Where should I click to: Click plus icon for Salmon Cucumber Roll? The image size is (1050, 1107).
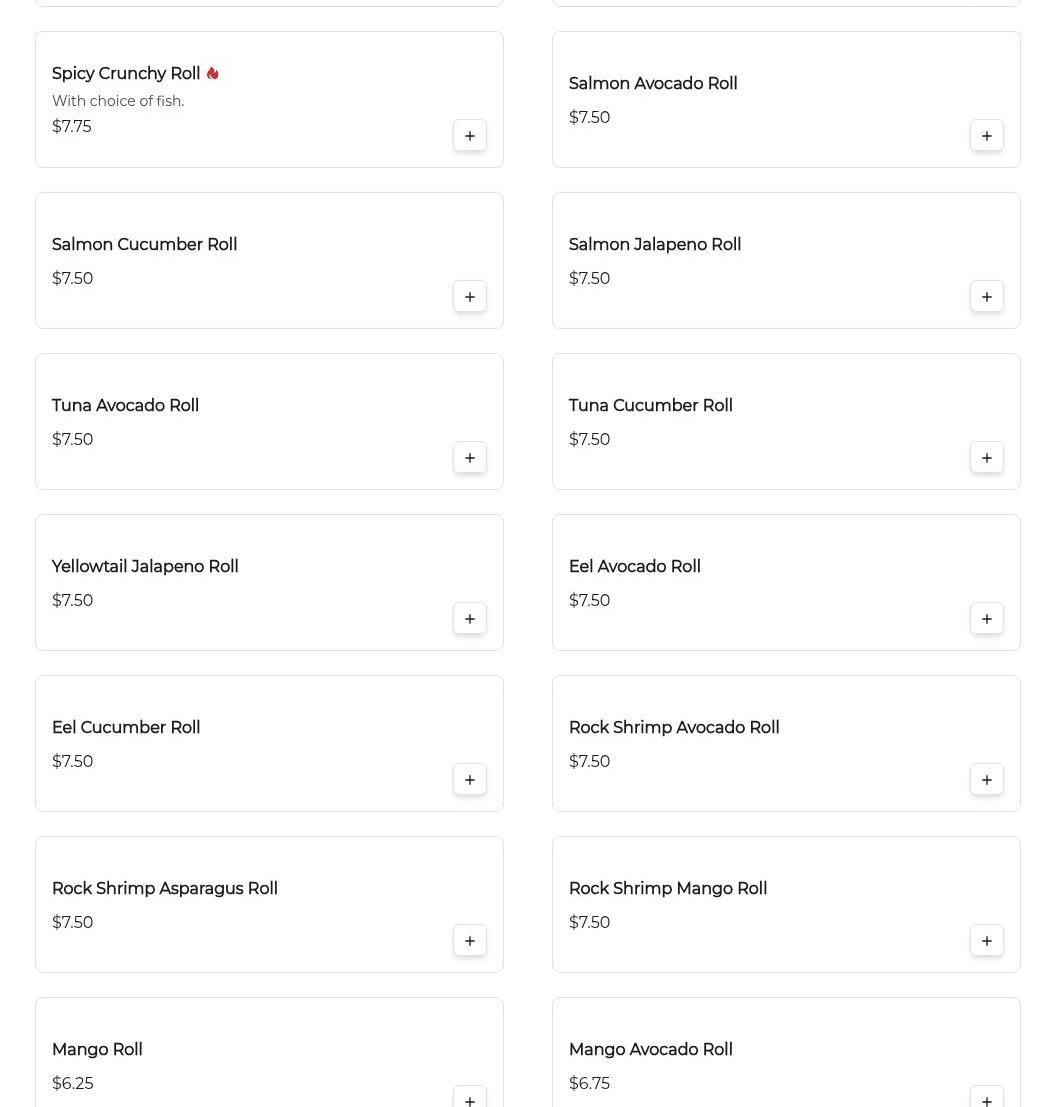[470, 297]
